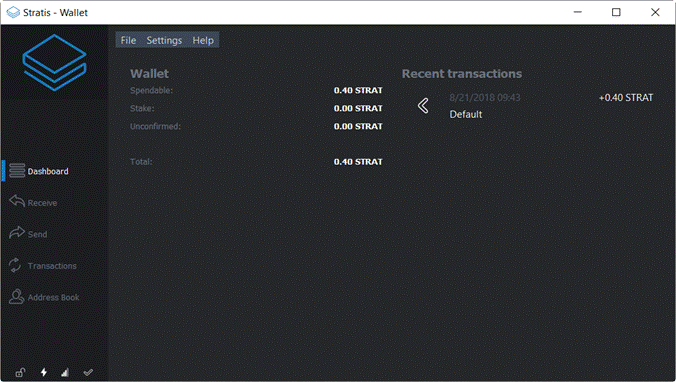
Task: Click the Send arrow icon
Action: pos(17,232)
